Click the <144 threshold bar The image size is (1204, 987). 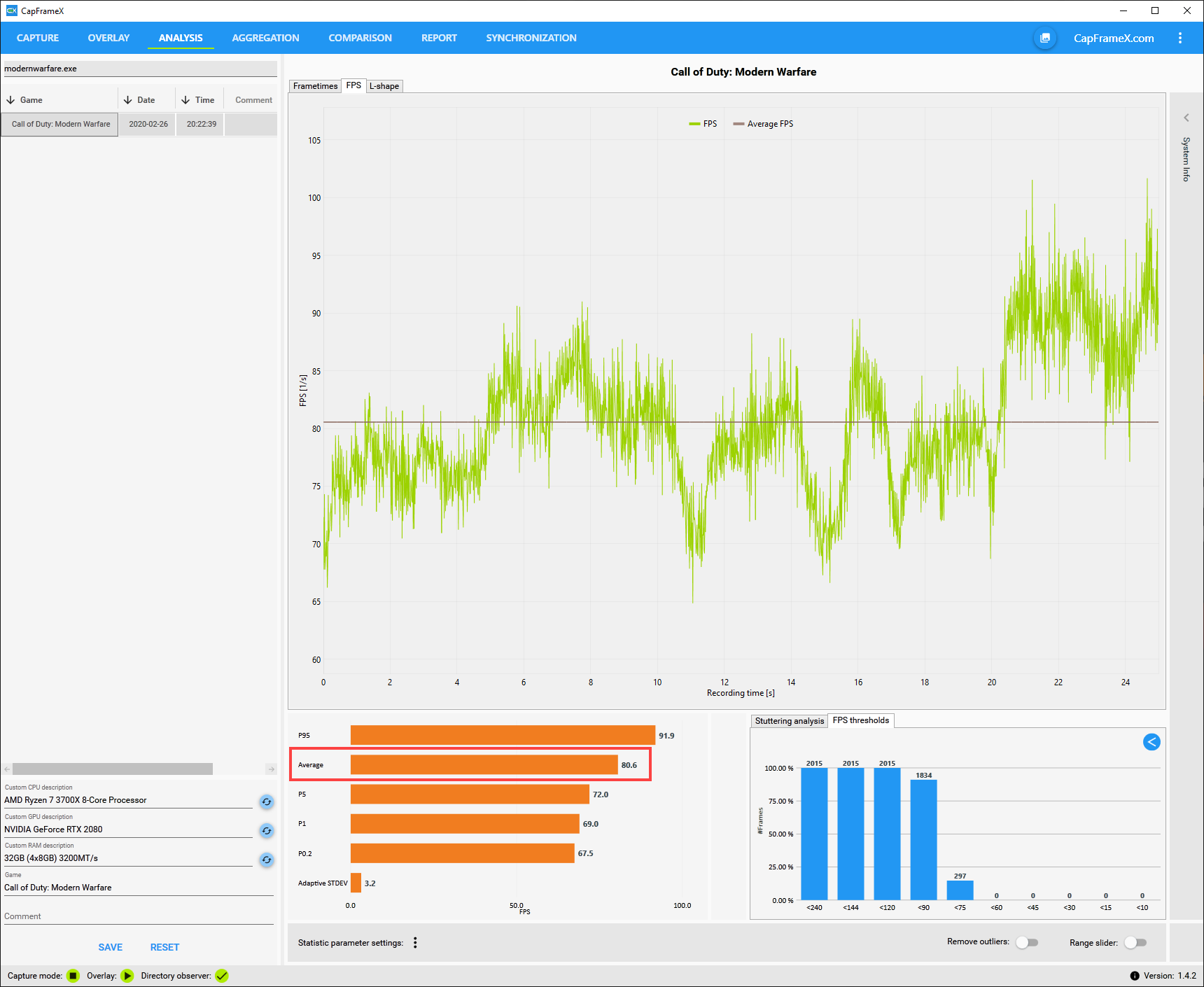pyautogui.click(x=850, y=834)
